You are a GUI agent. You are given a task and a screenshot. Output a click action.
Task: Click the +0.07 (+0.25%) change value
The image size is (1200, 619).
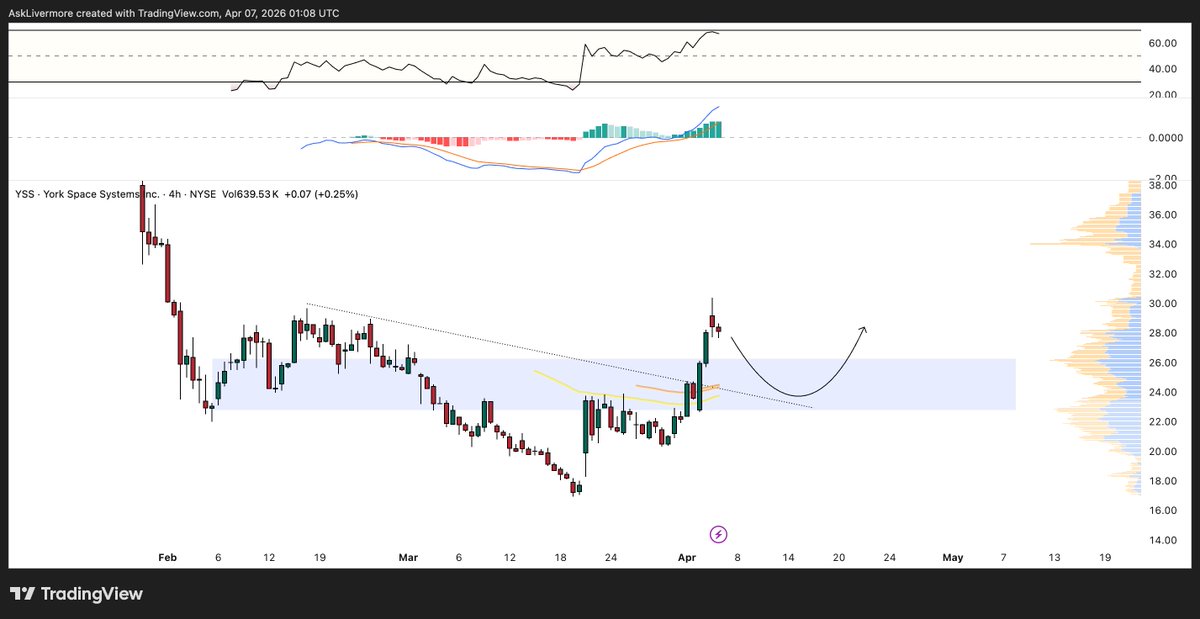321,193
